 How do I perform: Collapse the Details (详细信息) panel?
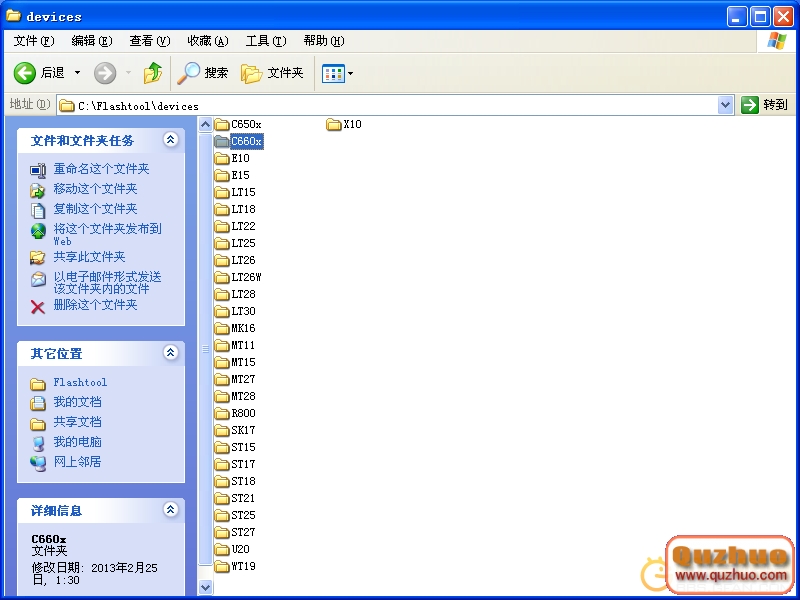pos(171,509)
